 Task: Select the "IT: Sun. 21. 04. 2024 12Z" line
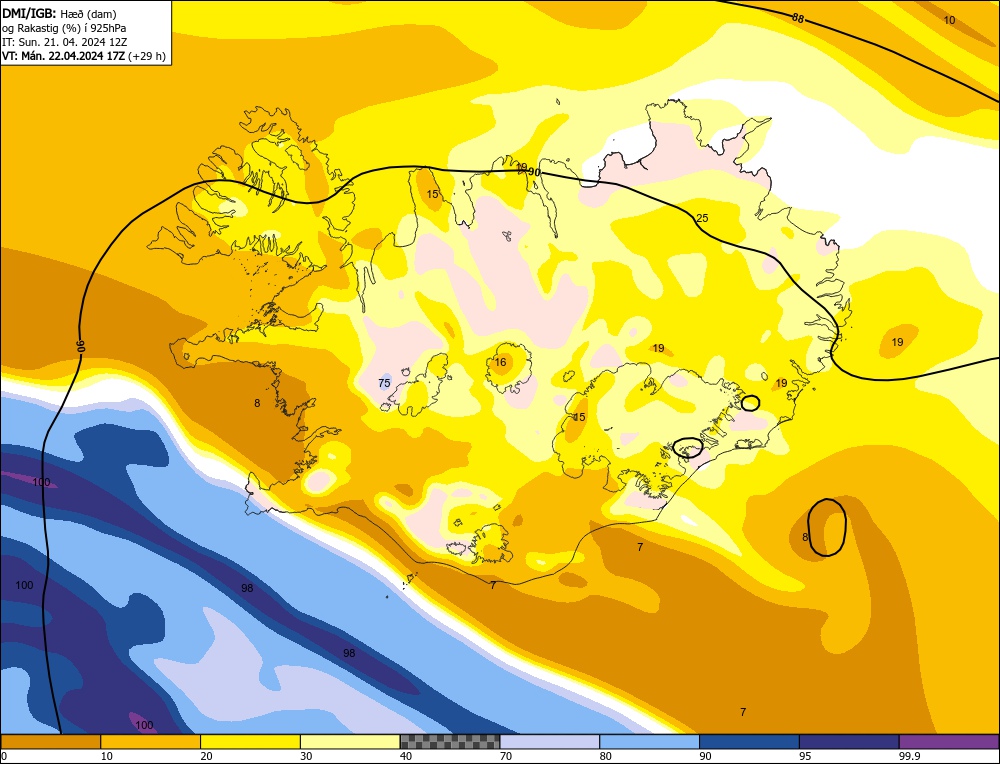point(65,42)
